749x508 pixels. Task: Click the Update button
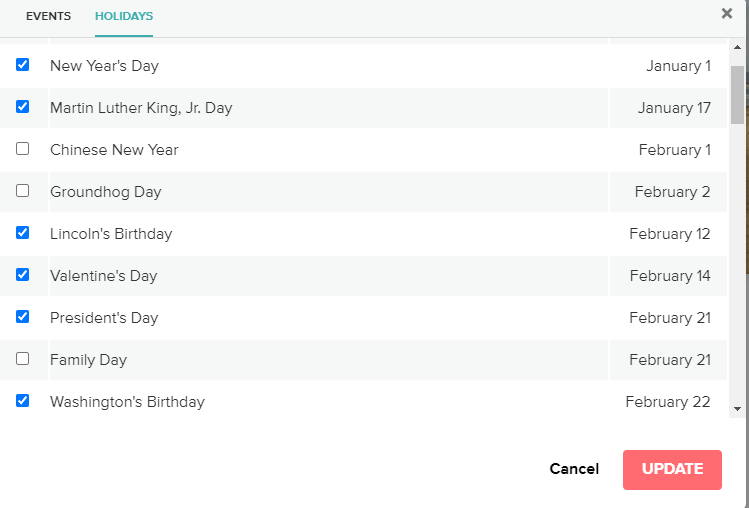tap(672, 469)
